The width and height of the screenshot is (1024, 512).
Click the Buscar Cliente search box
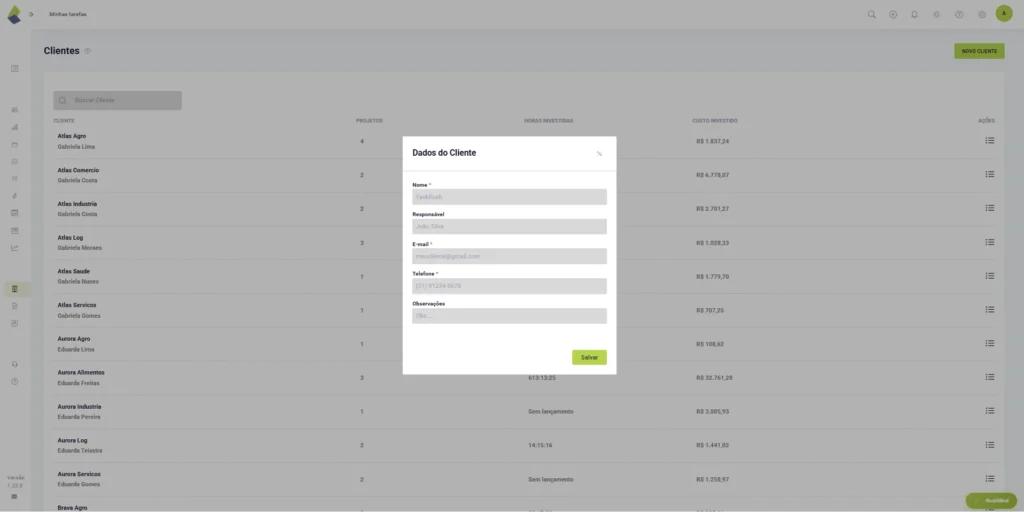pyautogui.click(x=118, y=100)
